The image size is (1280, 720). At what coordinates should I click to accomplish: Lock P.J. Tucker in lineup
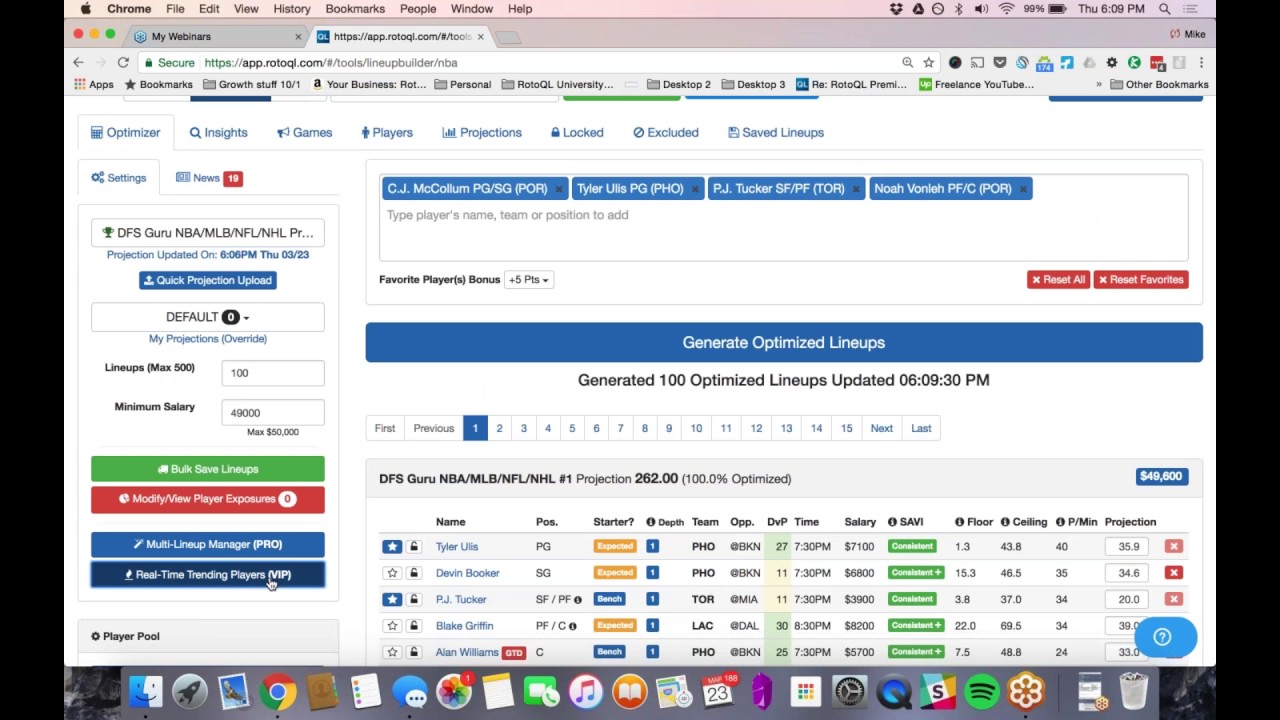[413, 599]
